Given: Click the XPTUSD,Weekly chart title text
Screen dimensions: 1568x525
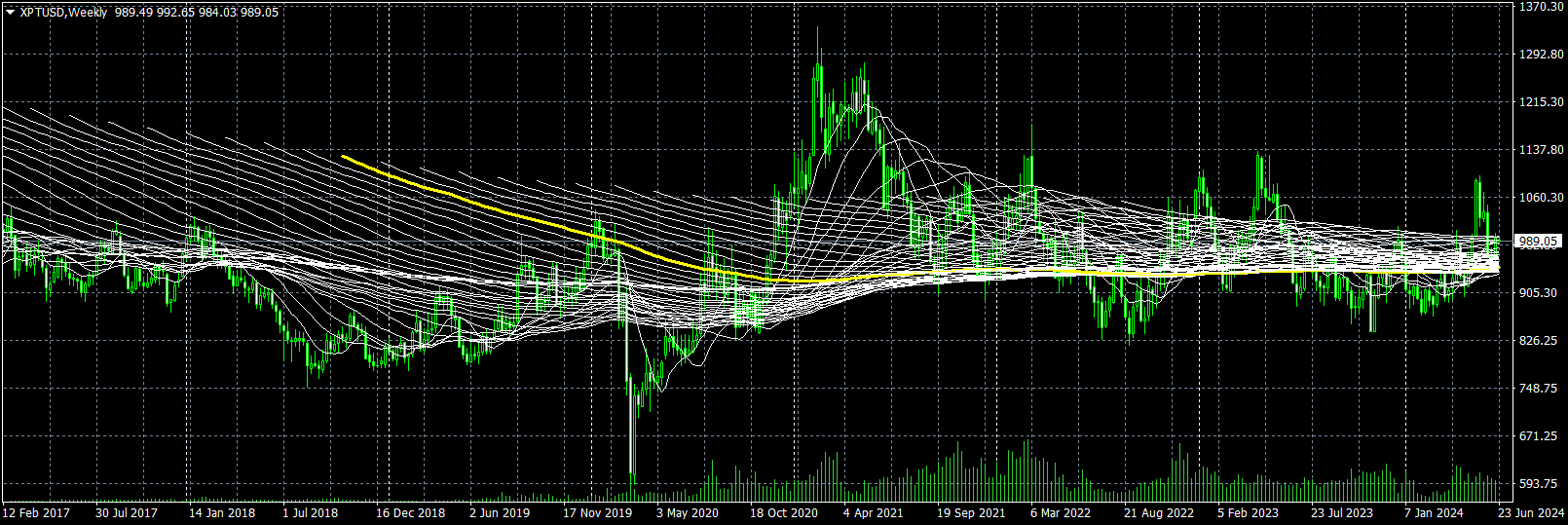Looking at the screenshot, I should click(63, 13).
